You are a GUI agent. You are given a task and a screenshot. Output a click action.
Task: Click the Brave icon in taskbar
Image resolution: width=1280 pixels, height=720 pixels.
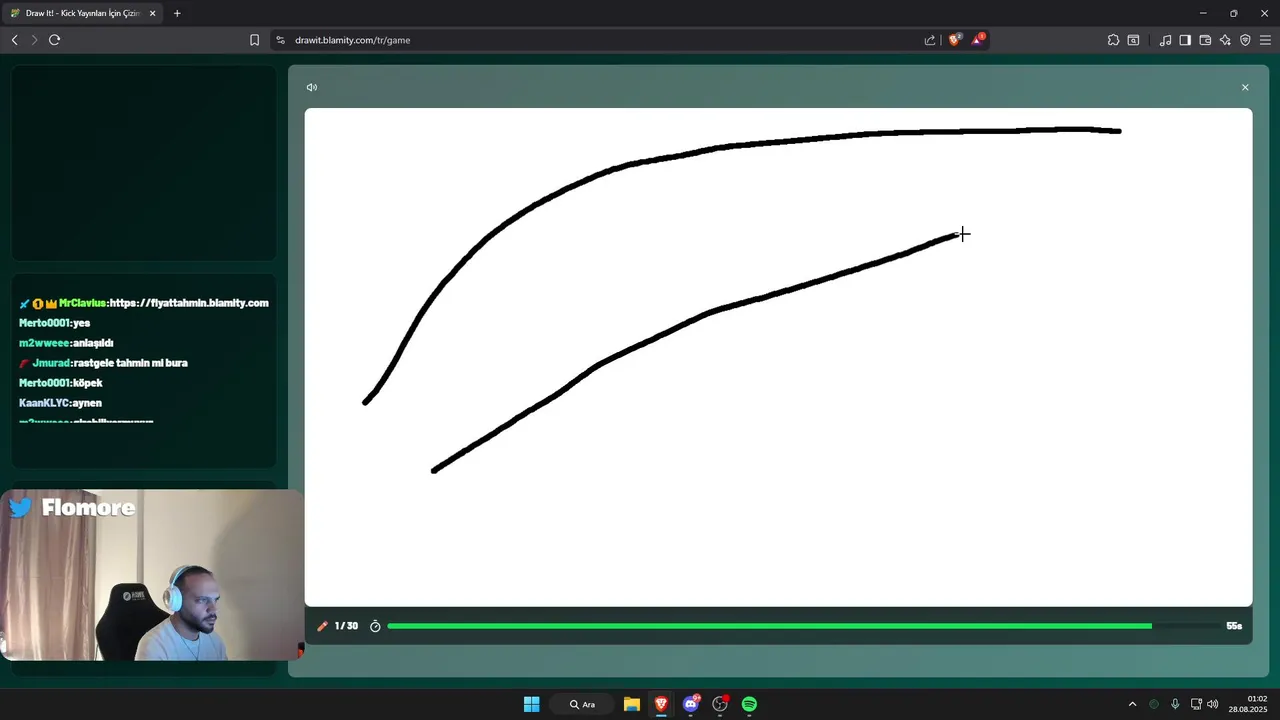click(x=661, y=704)
